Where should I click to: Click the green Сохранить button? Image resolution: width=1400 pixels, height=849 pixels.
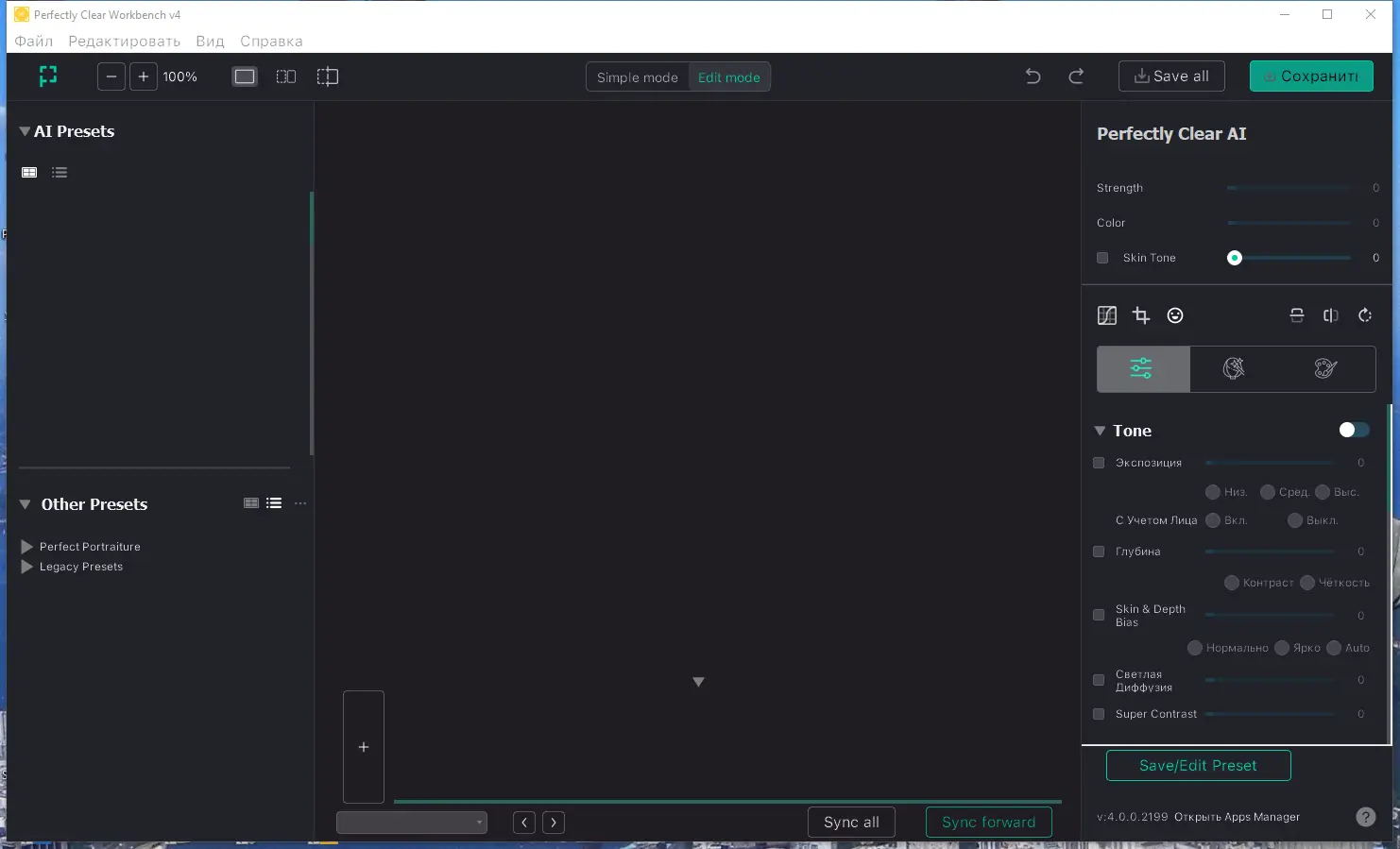(1311, 76)
